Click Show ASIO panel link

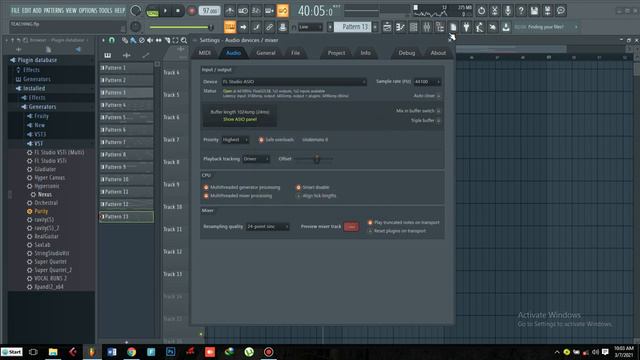tap(240, 119)
